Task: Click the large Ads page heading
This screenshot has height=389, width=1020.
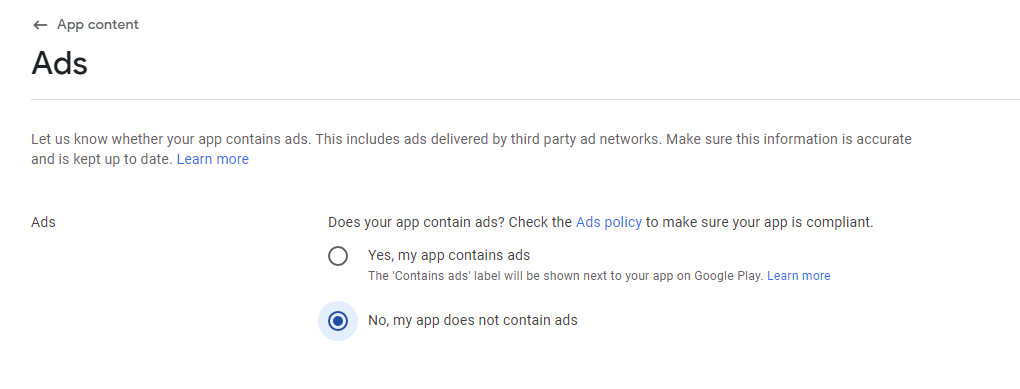Action: coord(59,64)
